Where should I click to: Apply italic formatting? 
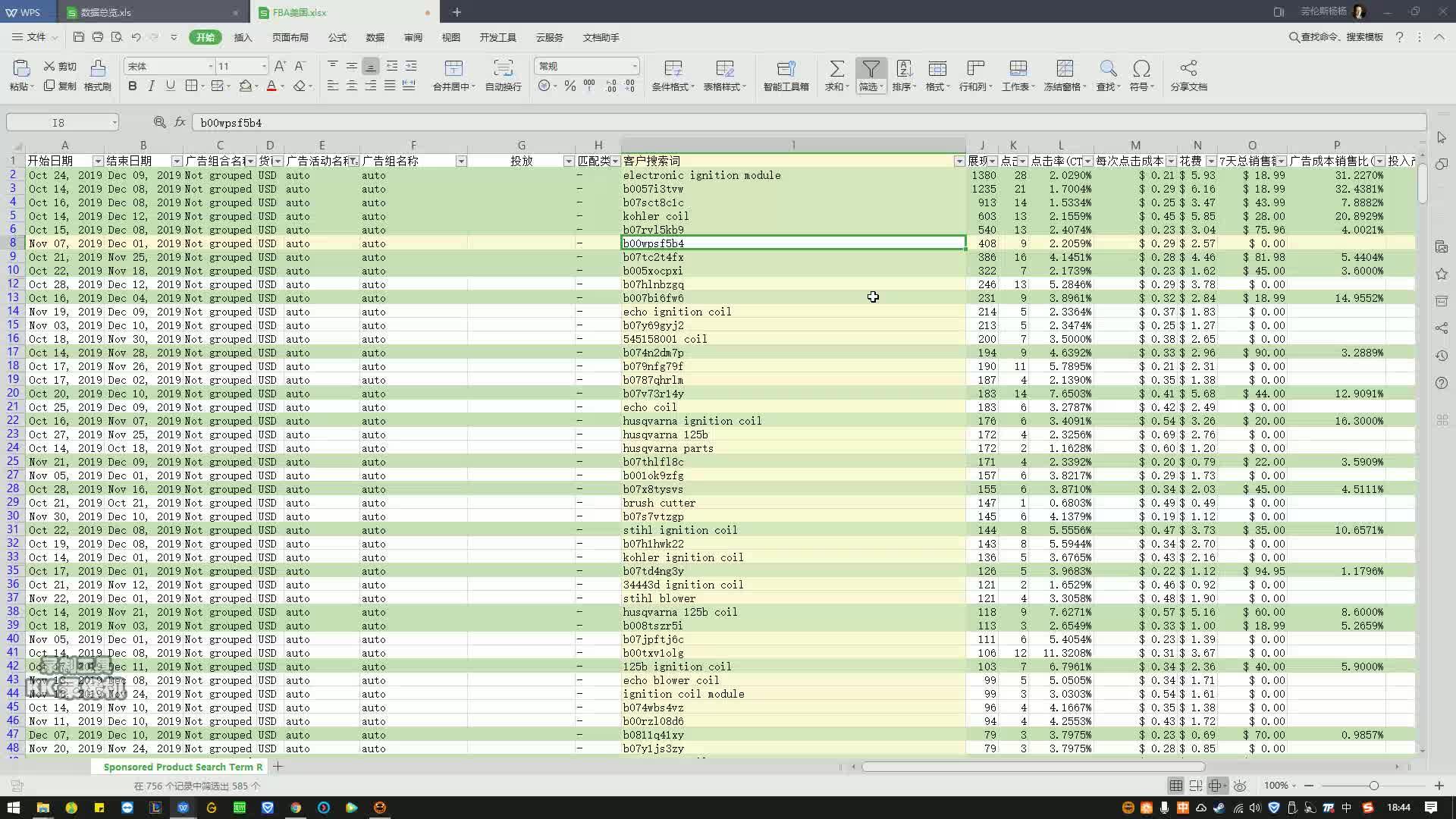151,86
